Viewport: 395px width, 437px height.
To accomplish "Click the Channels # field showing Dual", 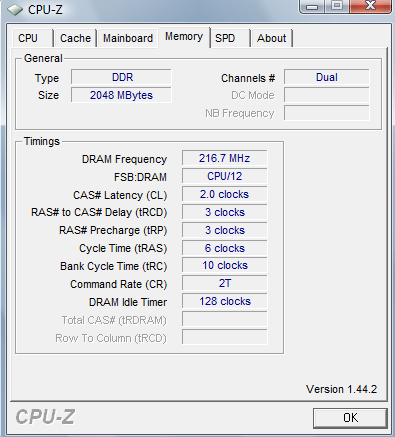I will point(327,77).
